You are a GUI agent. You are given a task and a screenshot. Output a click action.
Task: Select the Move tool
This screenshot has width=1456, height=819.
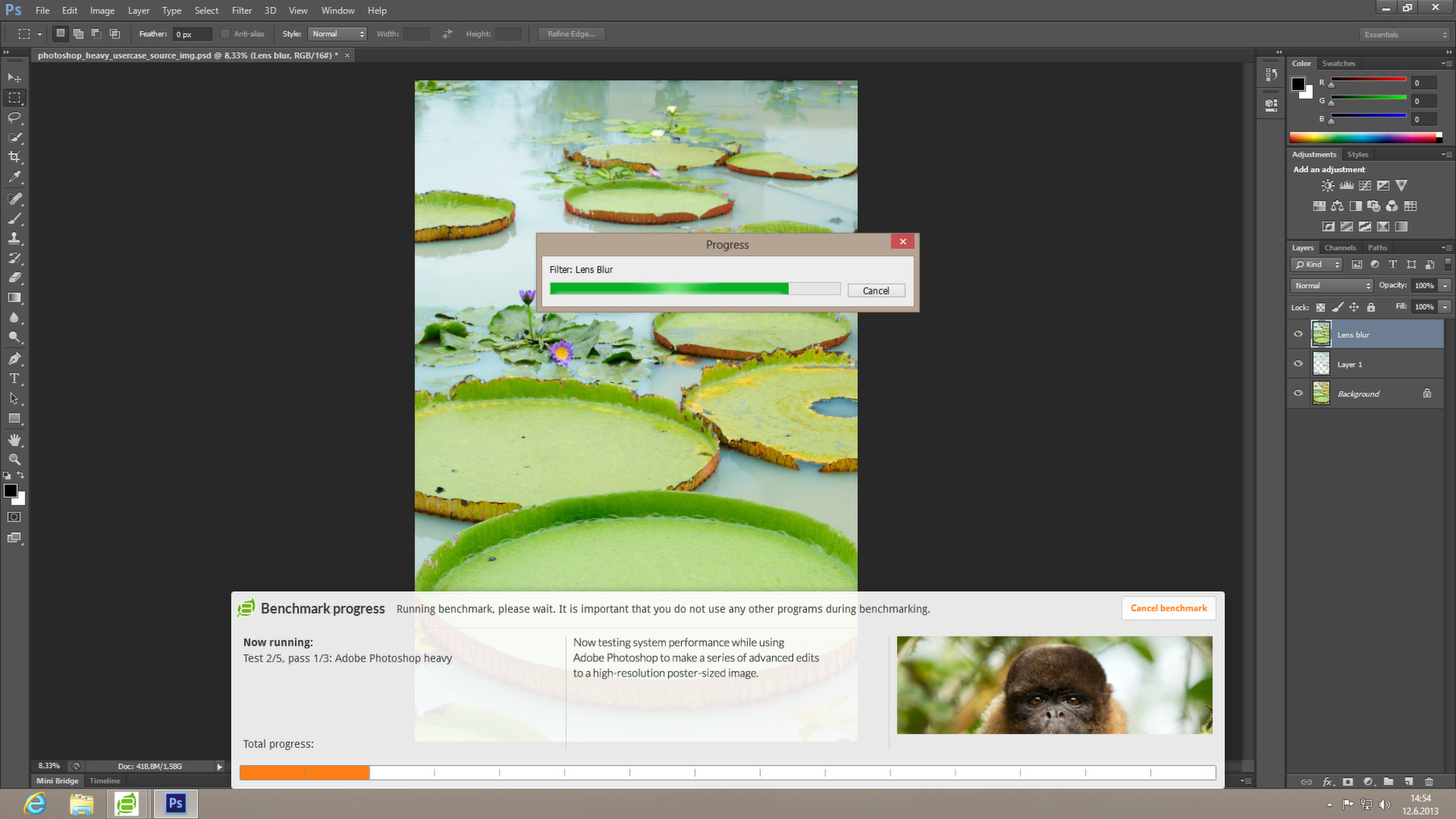[14, 77]
